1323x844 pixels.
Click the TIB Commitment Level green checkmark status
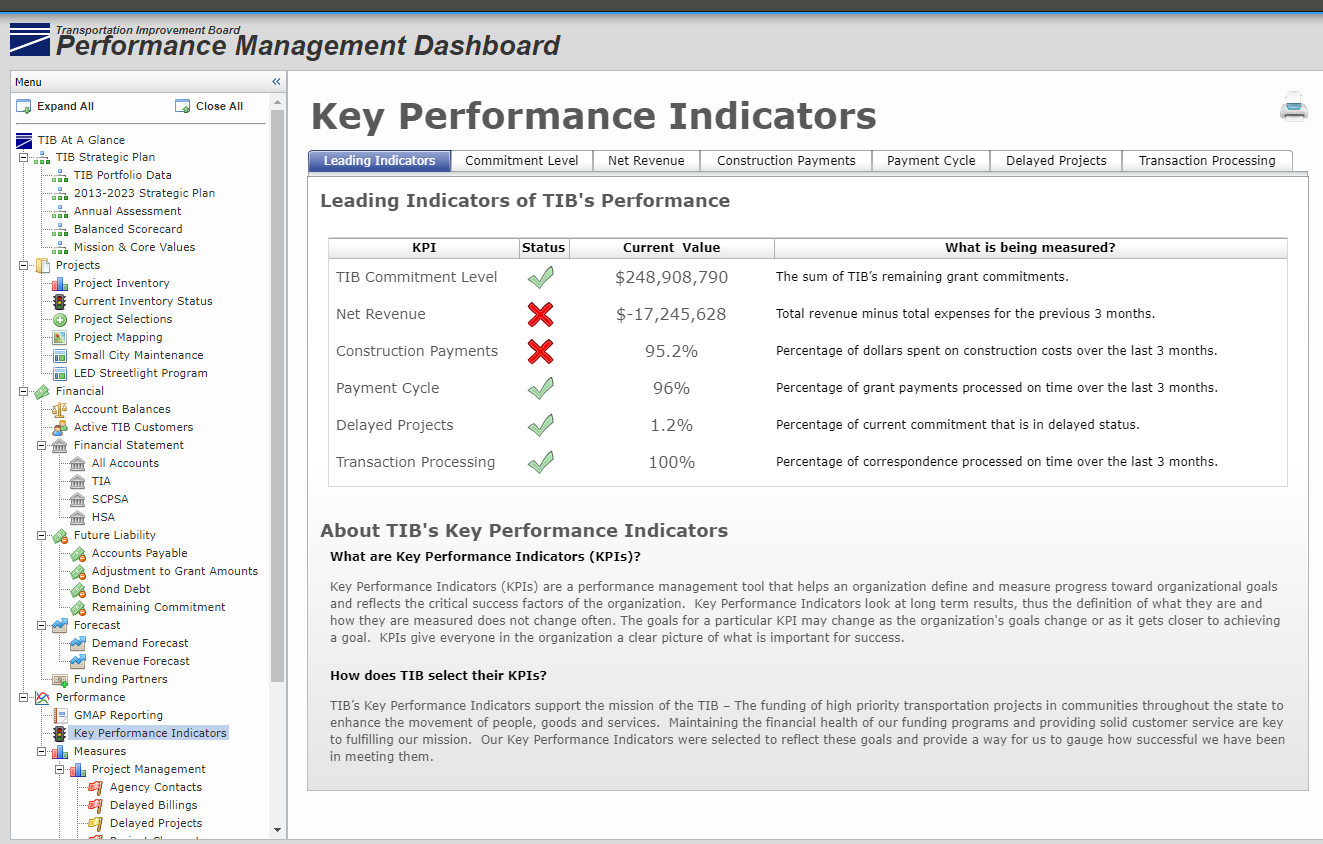pyautogui.click(x=541, y=277)
